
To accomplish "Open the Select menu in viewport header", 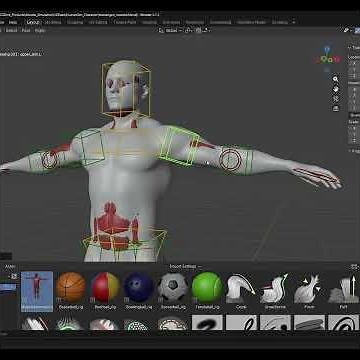I will tap(11, 30).
